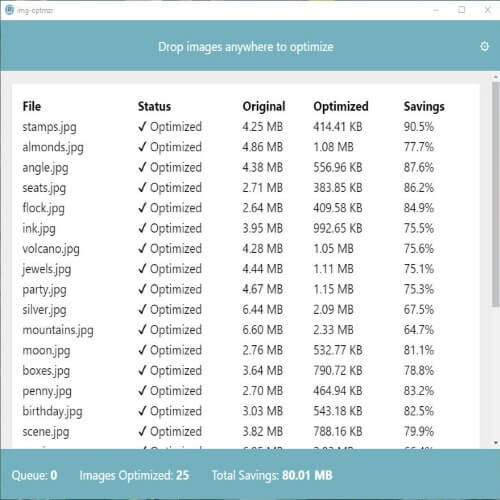Click the Images Optimized 25 counter
This screenshot has width=500, height=500.
[134, 476]
